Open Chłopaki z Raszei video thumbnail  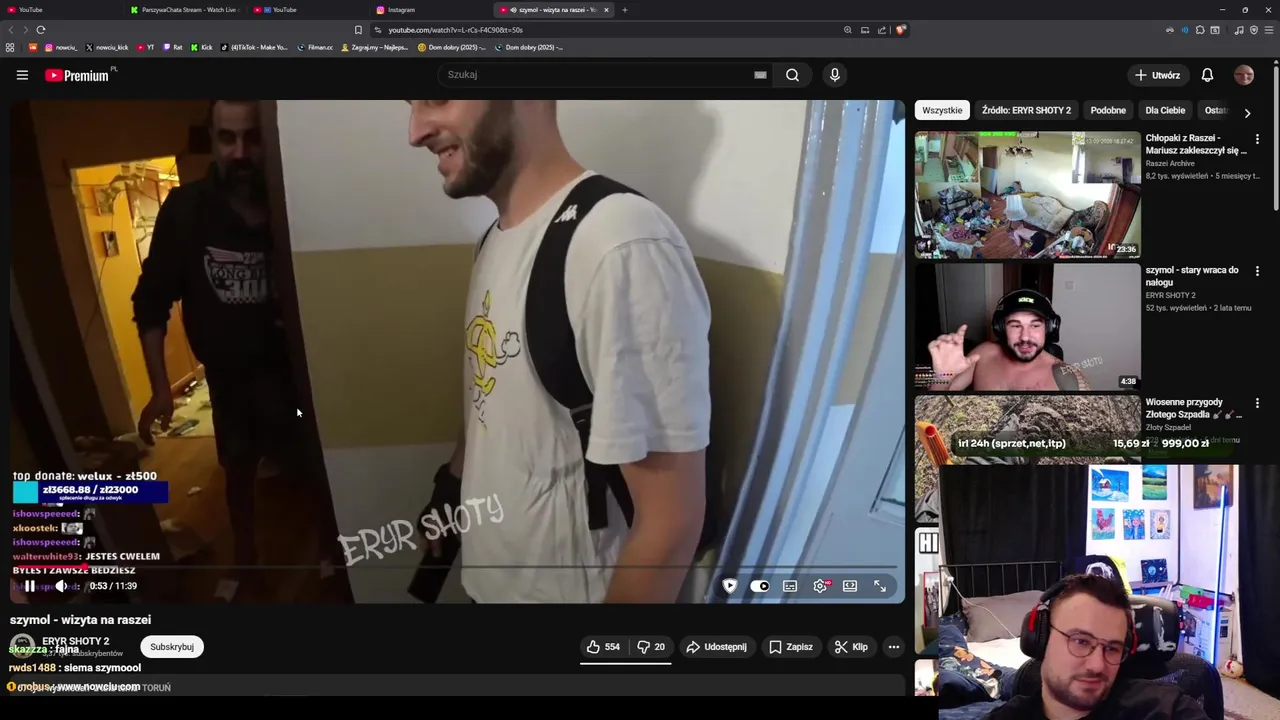[x=1027, y=194]
